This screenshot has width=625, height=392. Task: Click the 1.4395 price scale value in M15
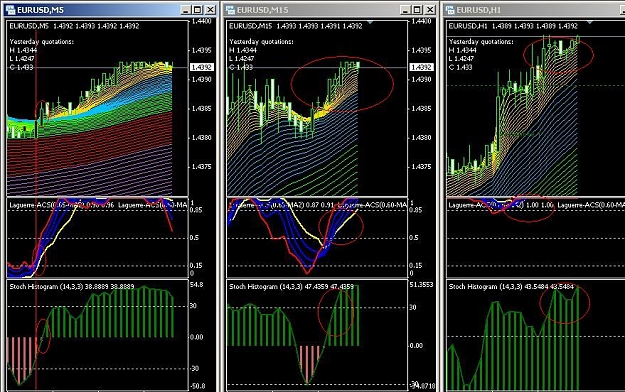tap(421, 50)
